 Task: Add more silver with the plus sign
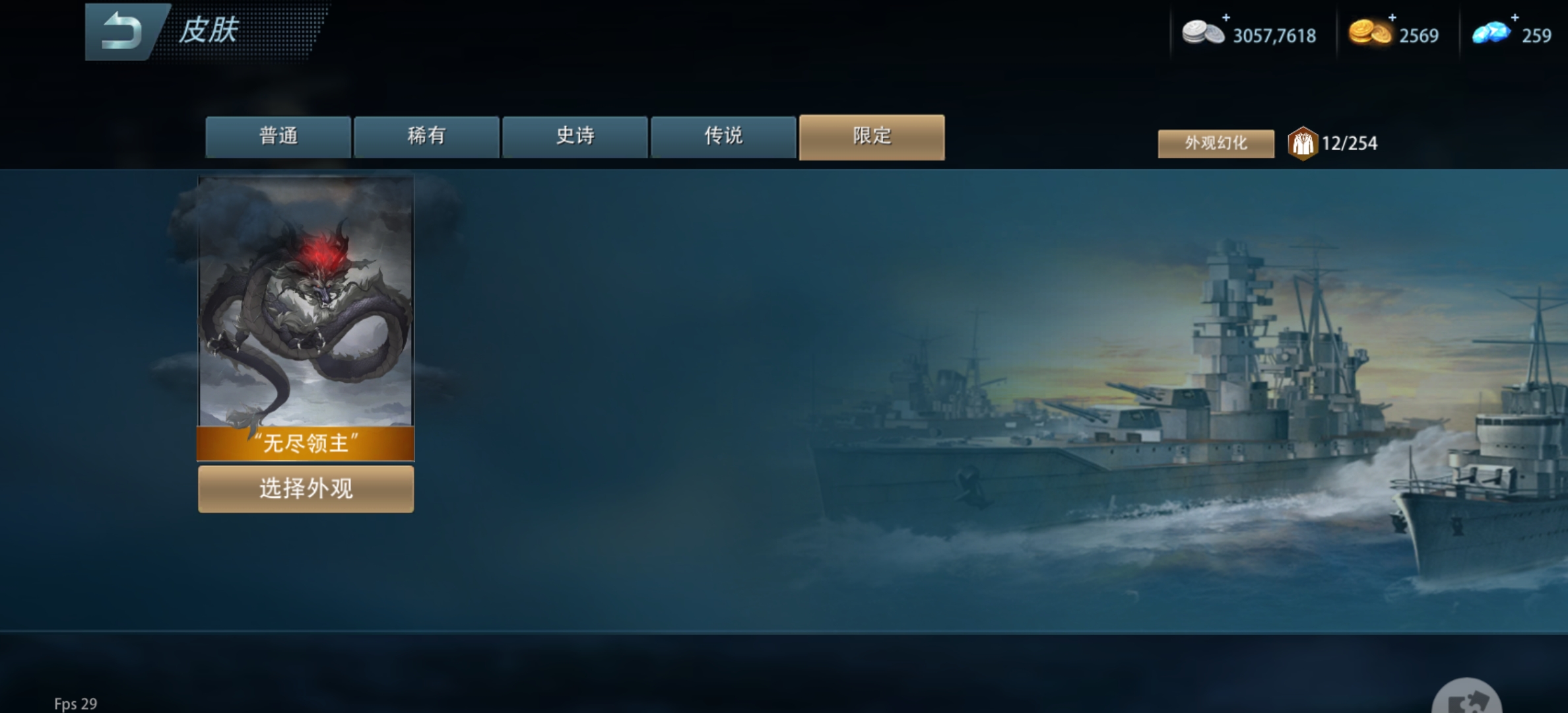click(x=1226, y=17)
